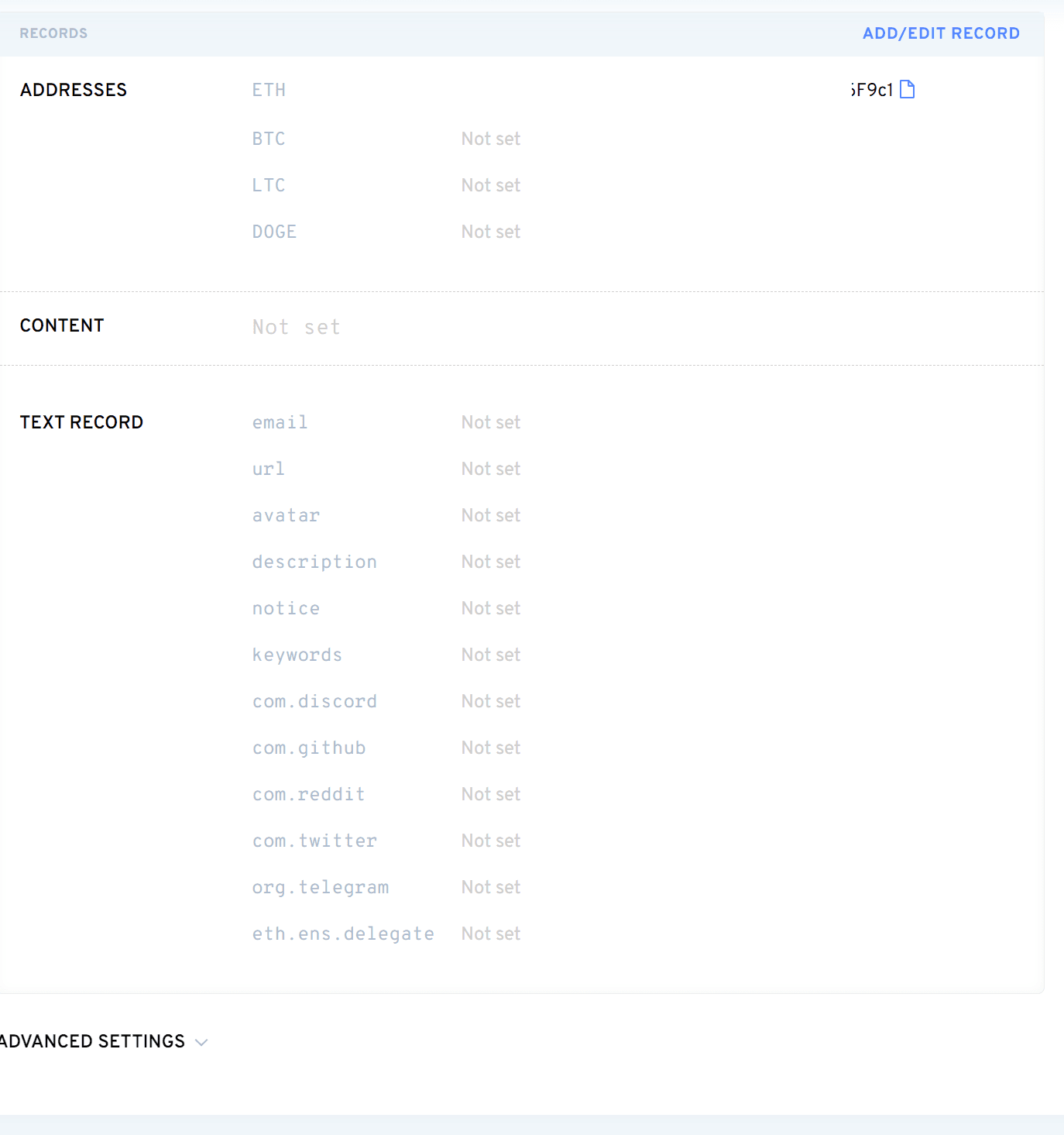Click the eth.ens.delegate 'Not set' value
The height and width of the screenshot is (1135, 1064).
[491, 934]
